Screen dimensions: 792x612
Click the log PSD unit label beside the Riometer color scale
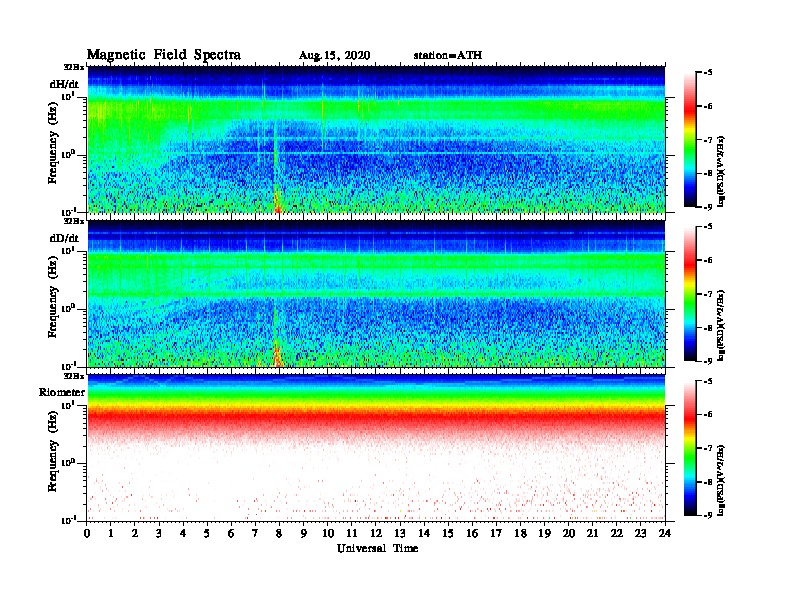tap(721, 481)
